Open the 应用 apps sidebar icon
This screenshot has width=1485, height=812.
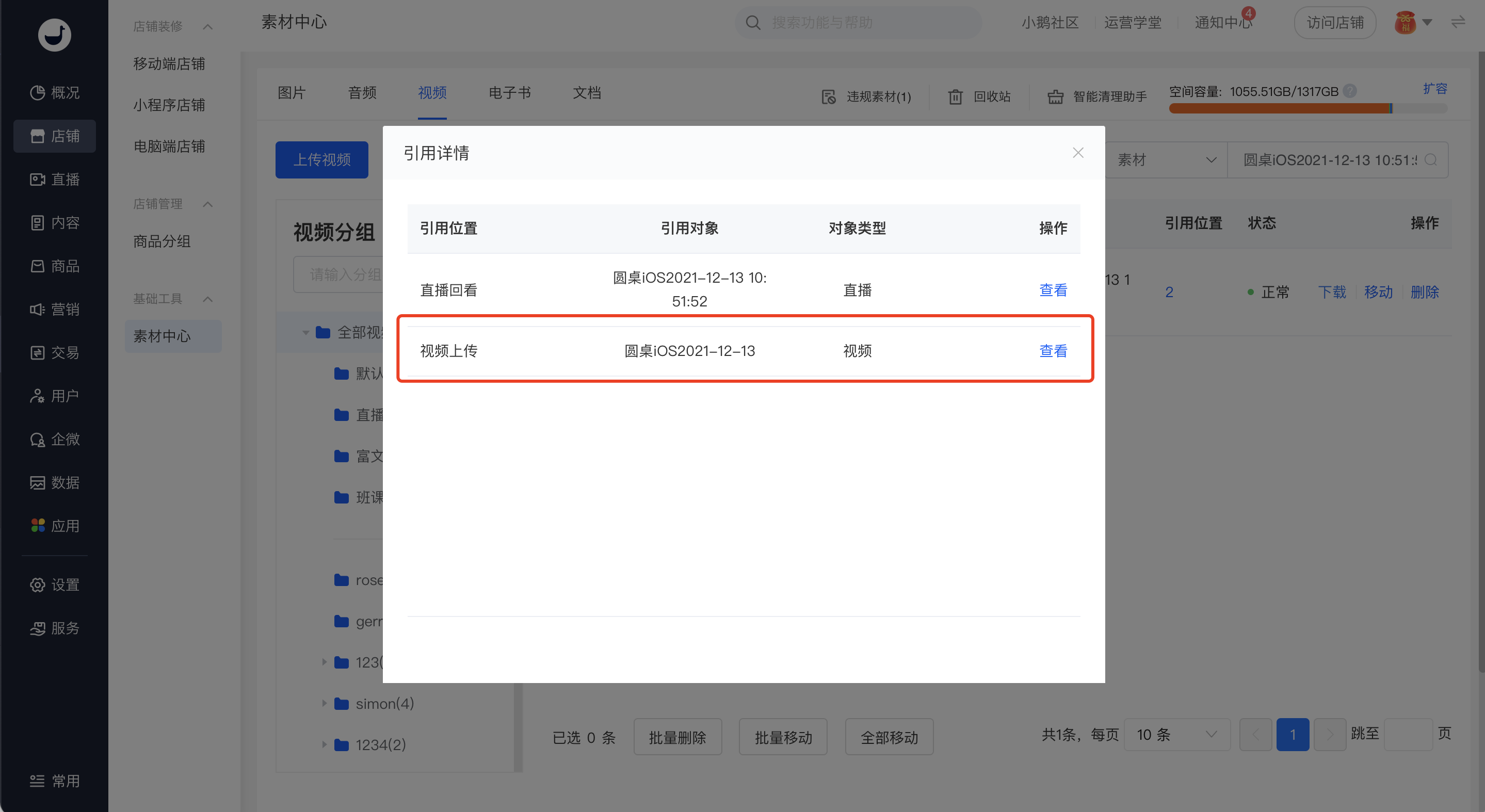[38, 526]
